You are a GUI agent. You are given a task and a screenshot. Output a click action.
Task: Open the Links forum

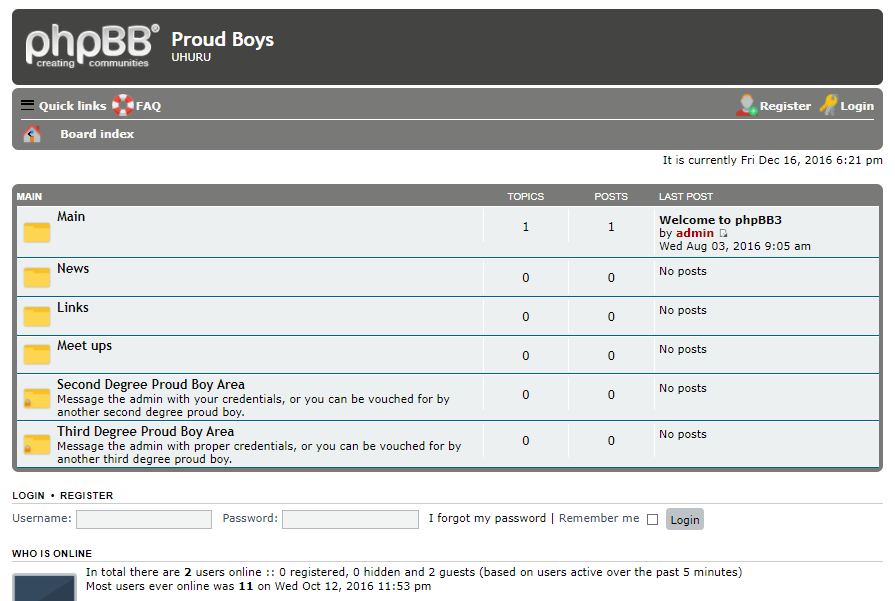click(72, 307)
